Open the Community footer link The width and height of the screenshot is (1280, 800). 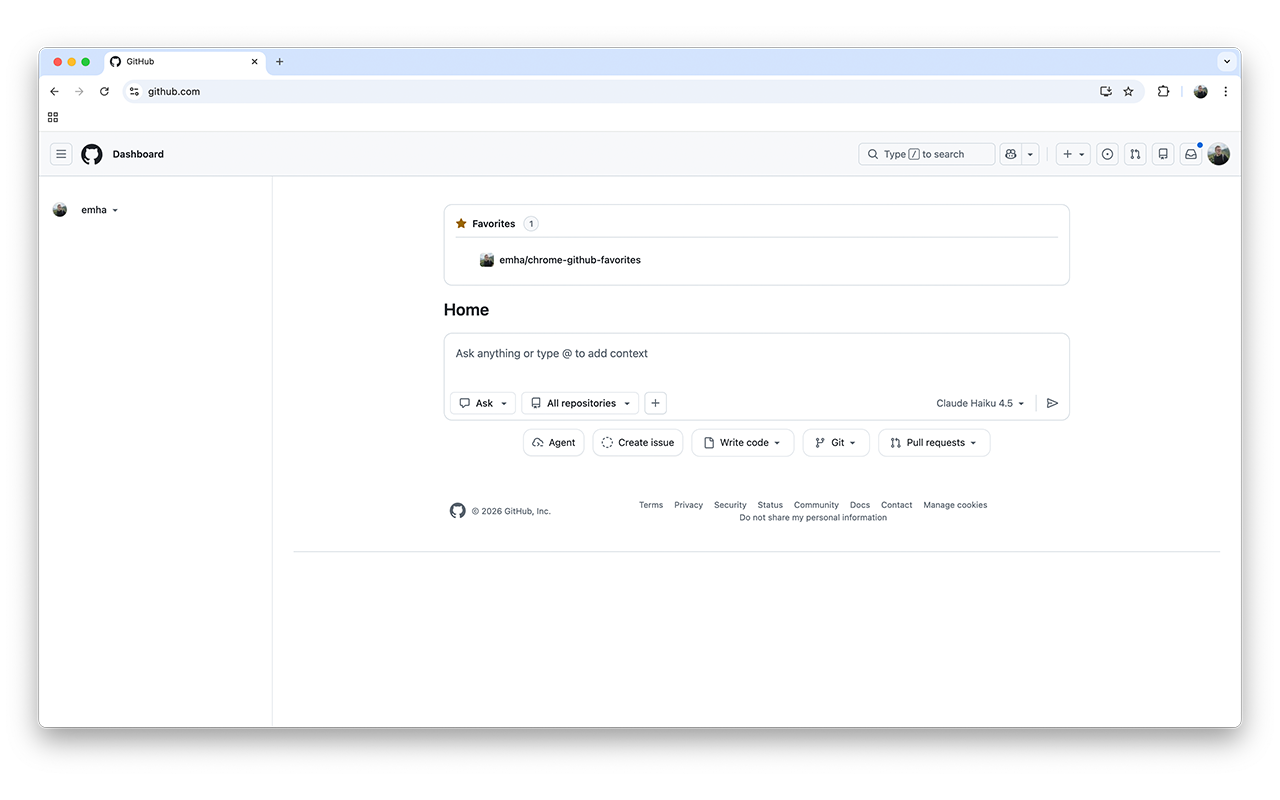(816, 505)
